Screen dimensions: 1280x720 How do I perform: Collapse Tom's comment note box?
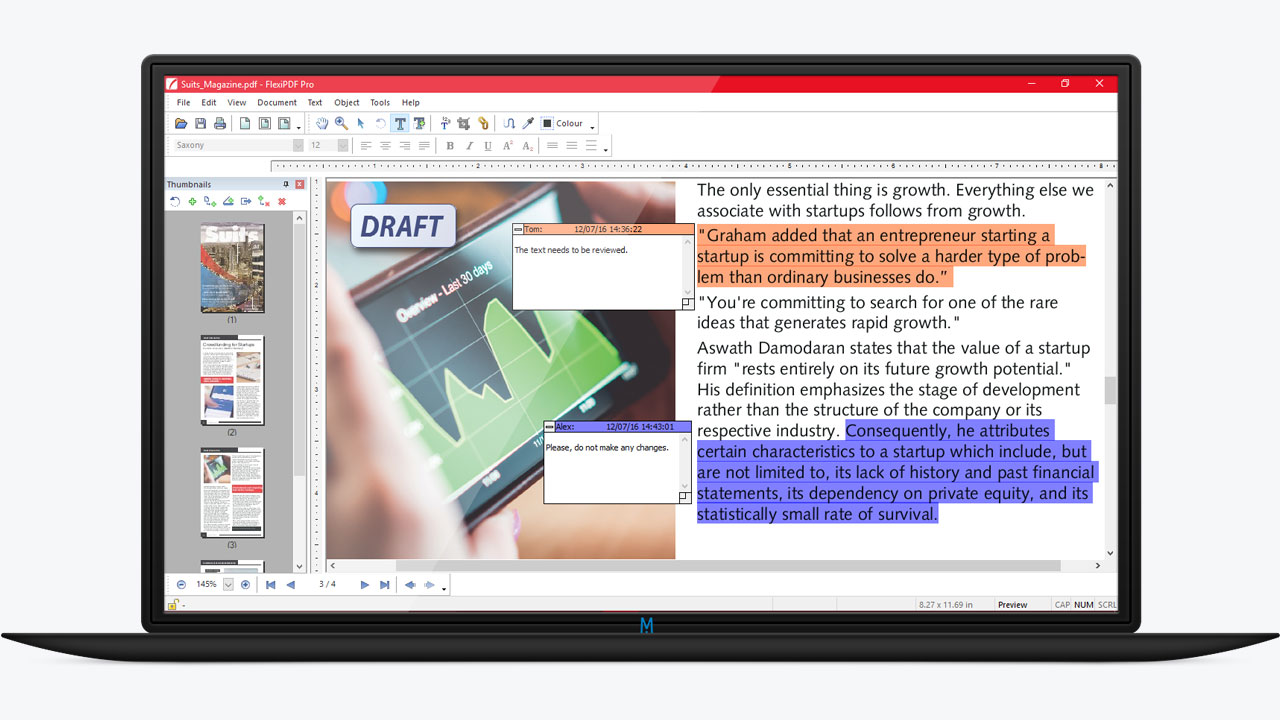tap(518, 230)
